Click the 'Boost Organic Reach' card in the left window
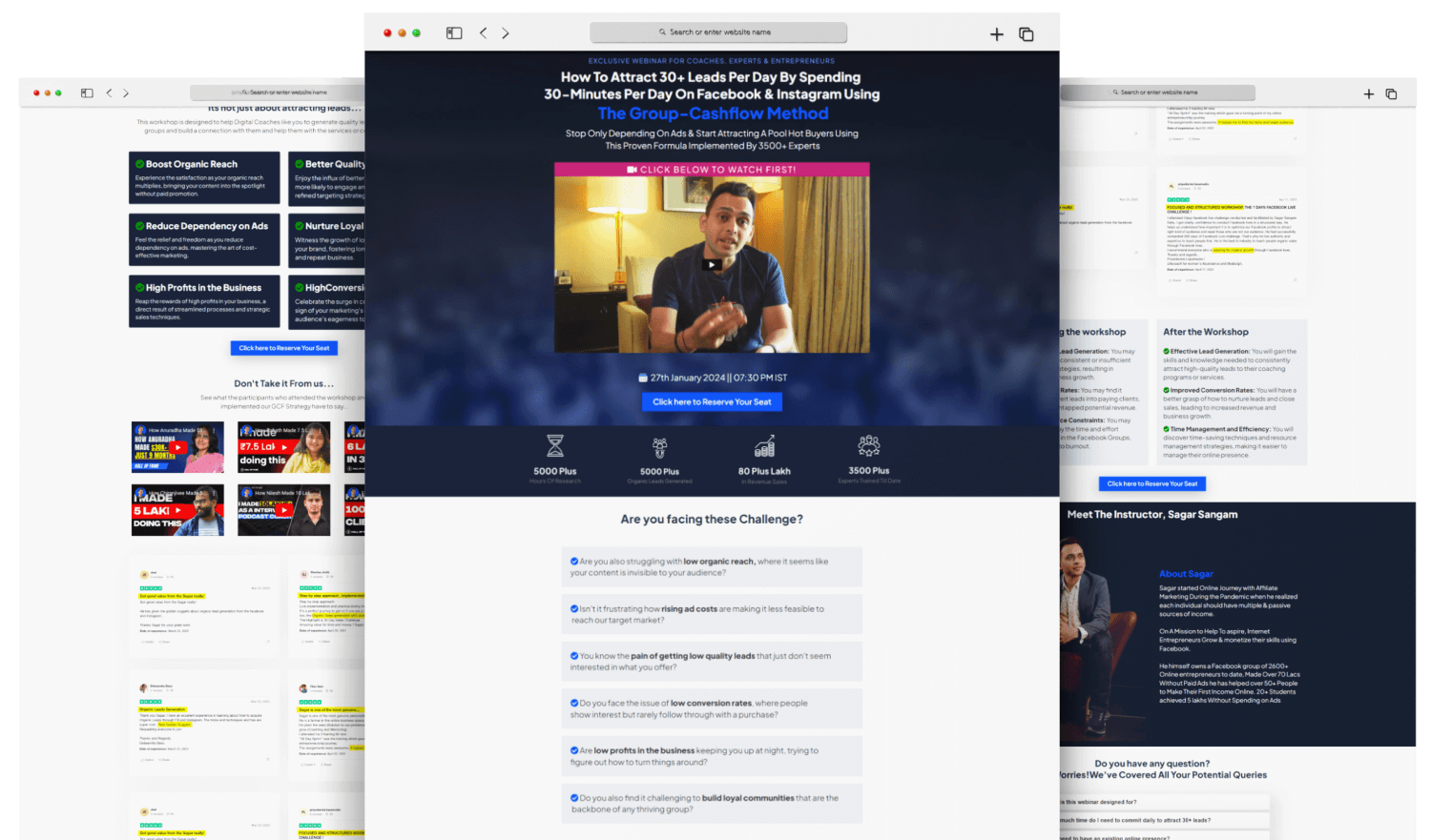Screen dimensions: 1431x840 (x=204, y=178)
